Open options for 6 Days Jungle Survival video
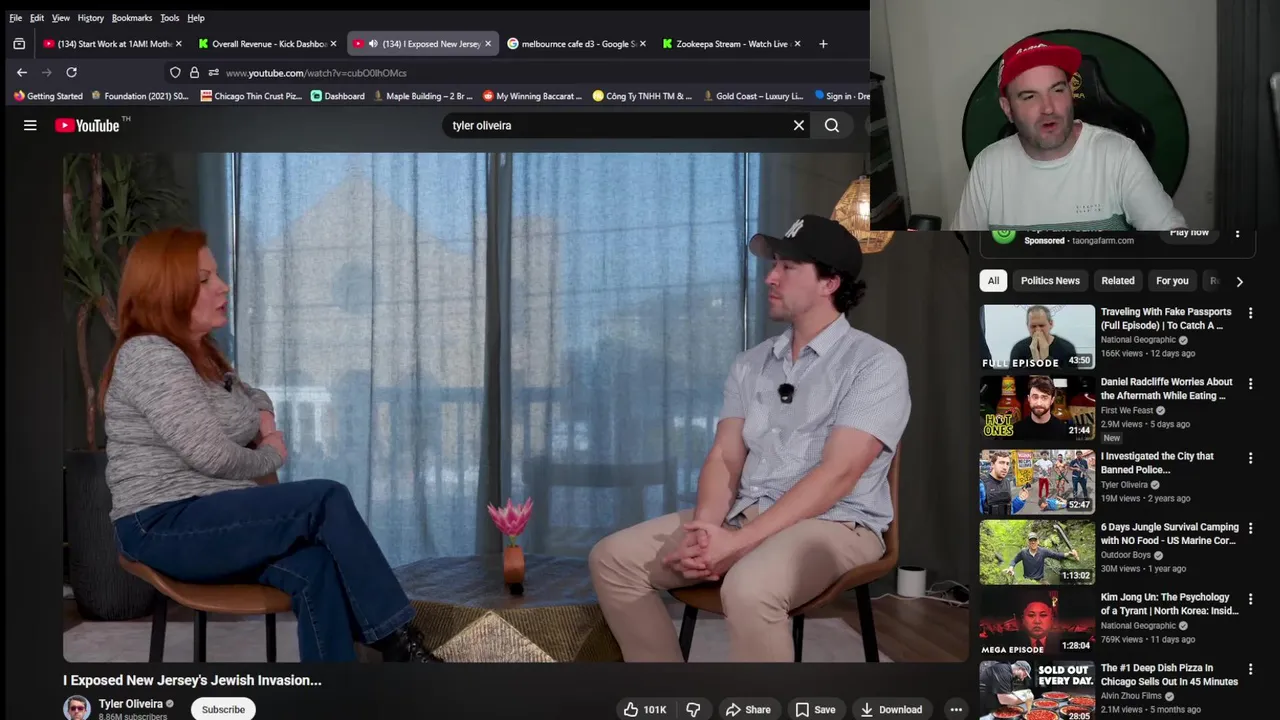 point(1250,528)
